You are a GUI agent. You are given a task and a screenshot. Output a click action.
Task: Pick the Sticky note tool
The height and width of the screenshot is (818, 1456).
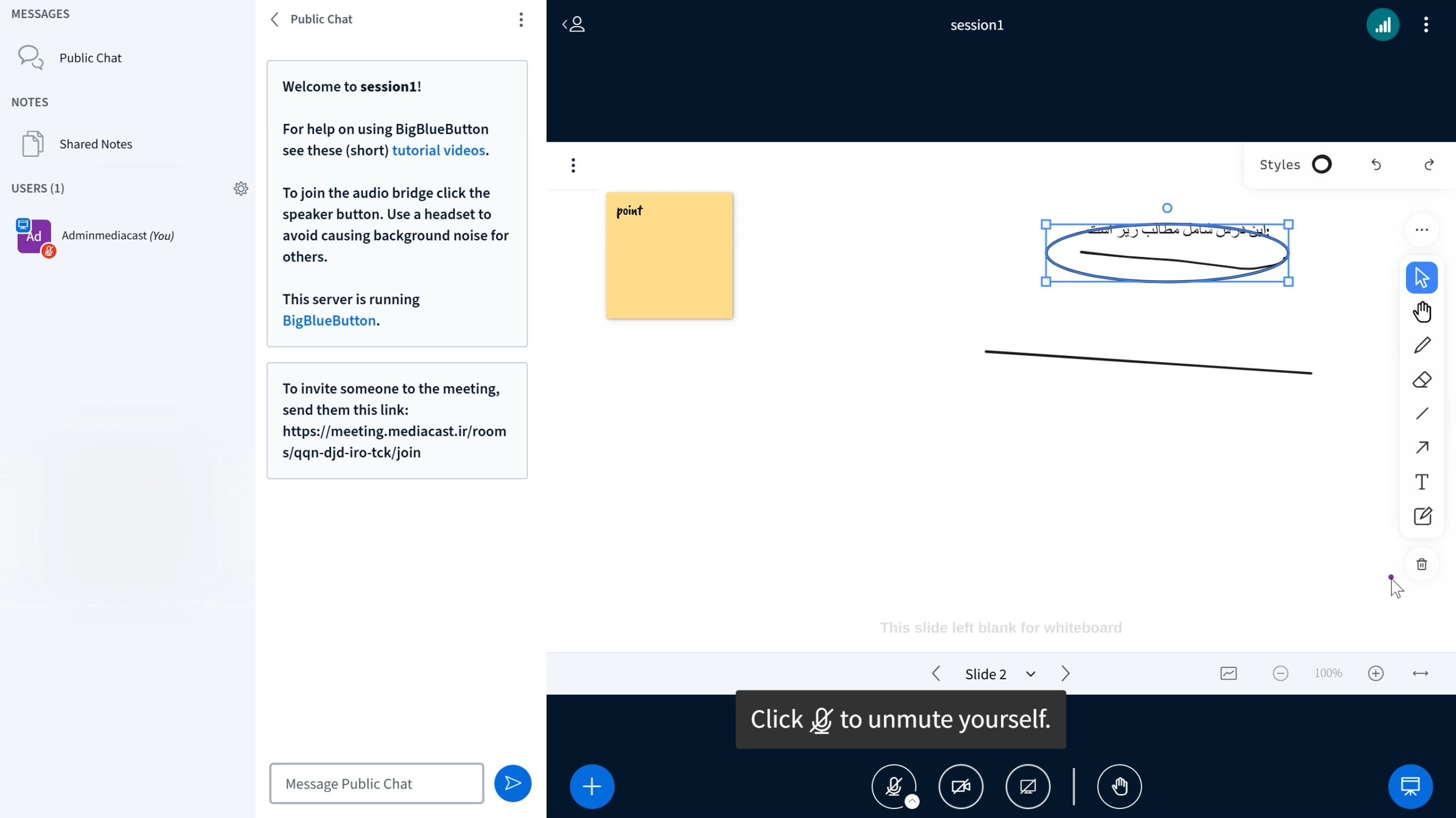1422,516
